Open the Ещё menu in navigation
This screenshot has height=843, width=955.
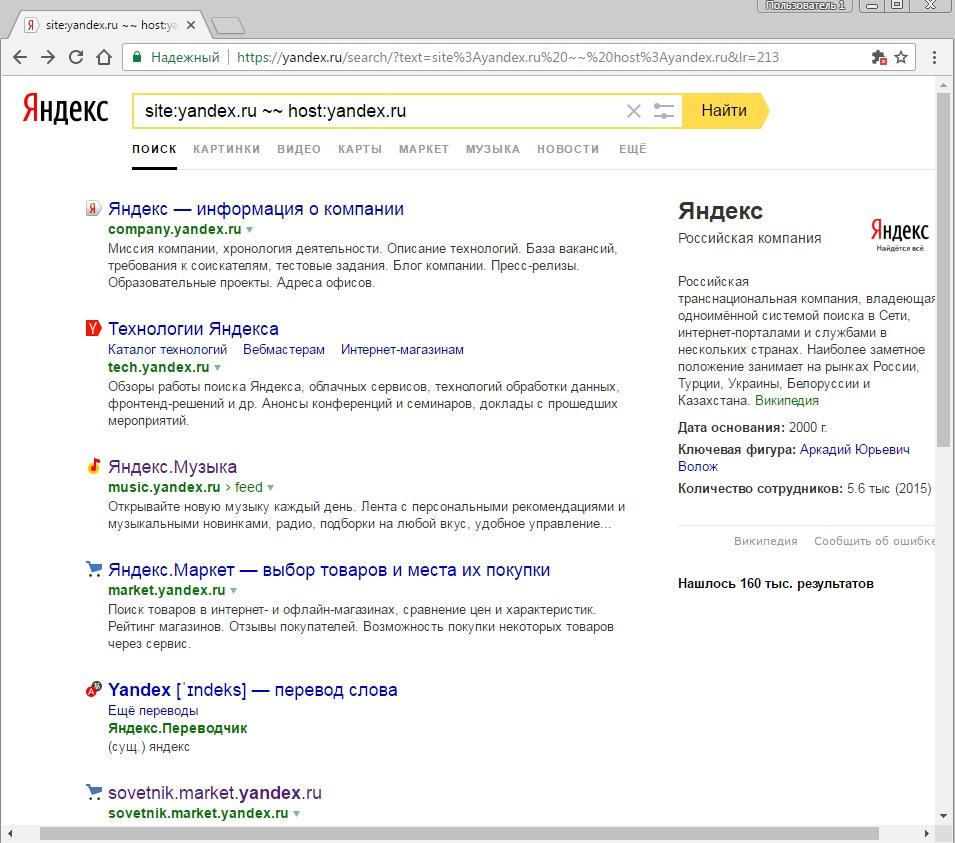(x=632, y=149)
